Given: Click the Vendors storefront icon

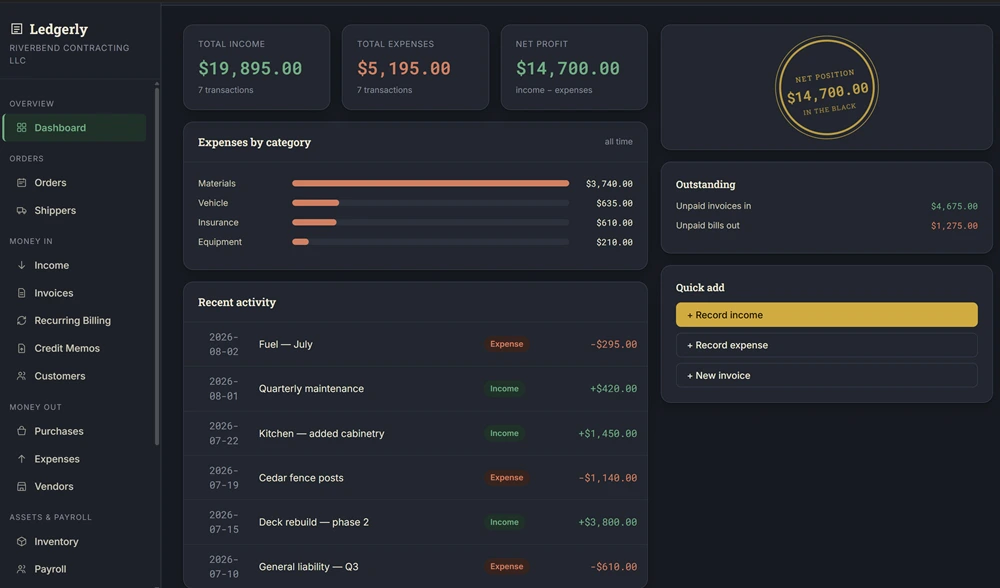Looking at the screenshot, I should point(22,486).
